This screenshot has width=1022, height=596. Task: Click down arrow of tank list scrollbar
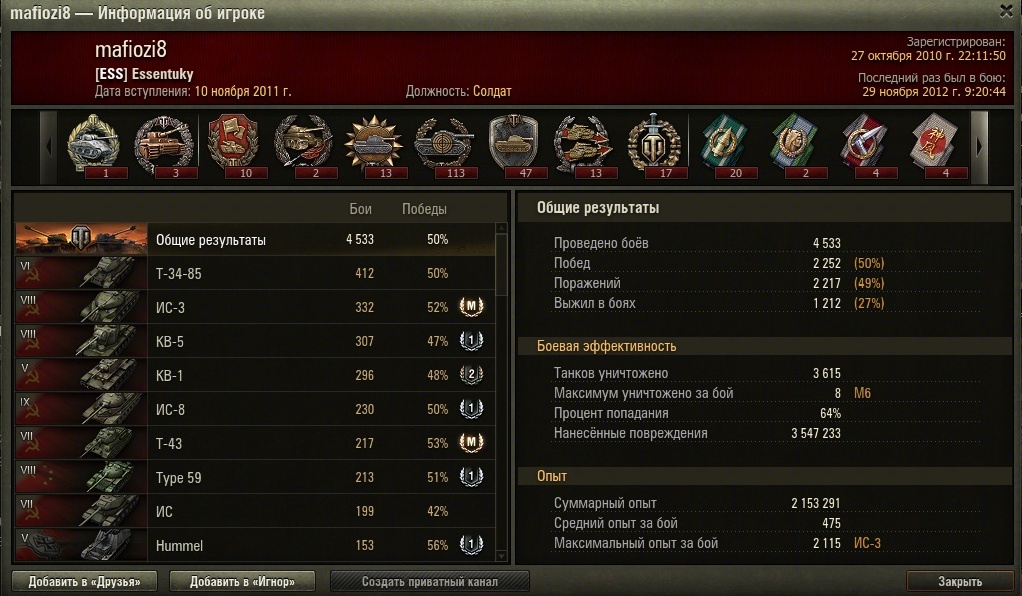point(501,556)
